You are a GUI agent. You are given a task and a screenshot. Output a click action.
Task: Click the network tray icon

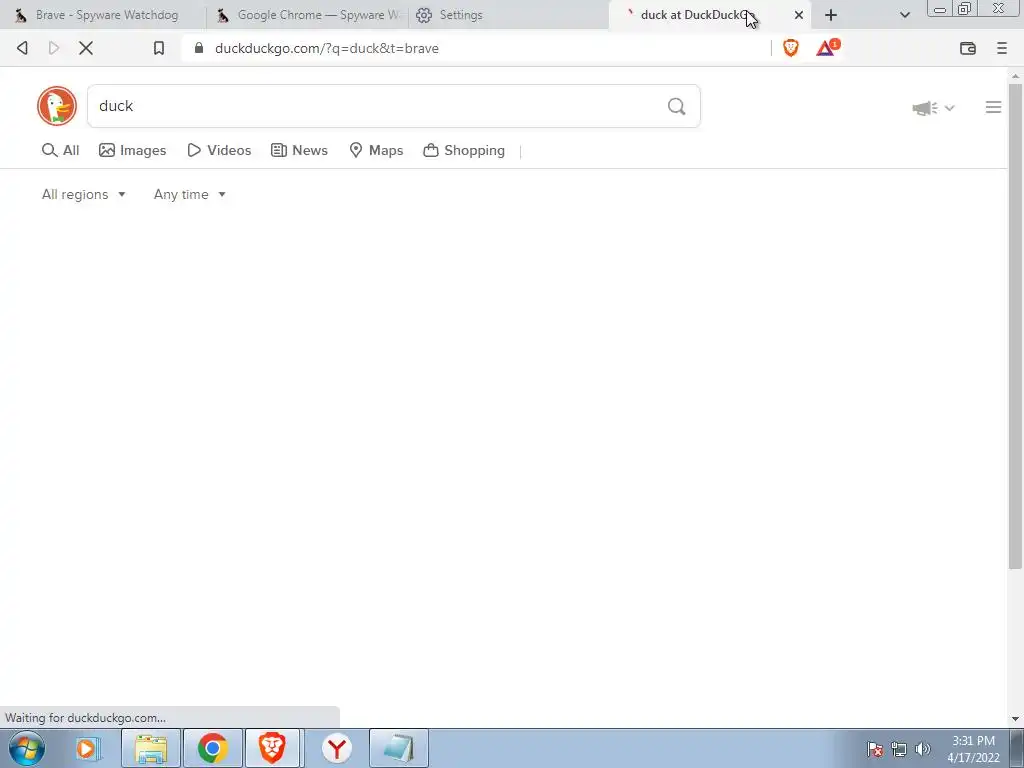click(x=899, y=749)
